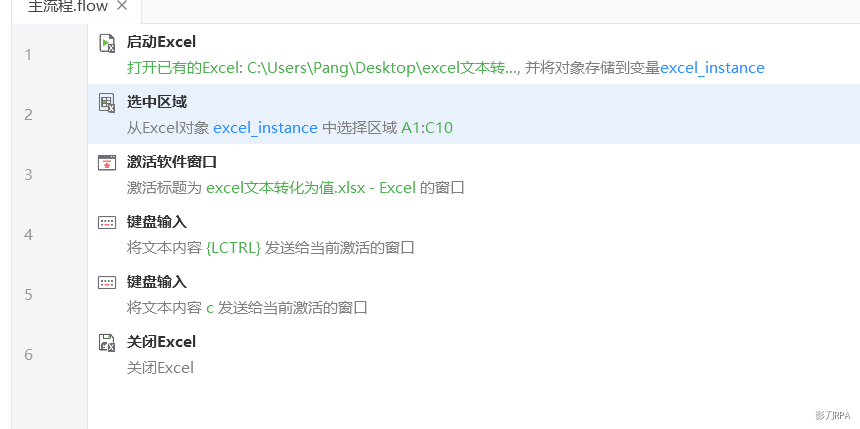
Task: Open excel_instance variable in 启动Excel step
Action: (x=712, y=68)
